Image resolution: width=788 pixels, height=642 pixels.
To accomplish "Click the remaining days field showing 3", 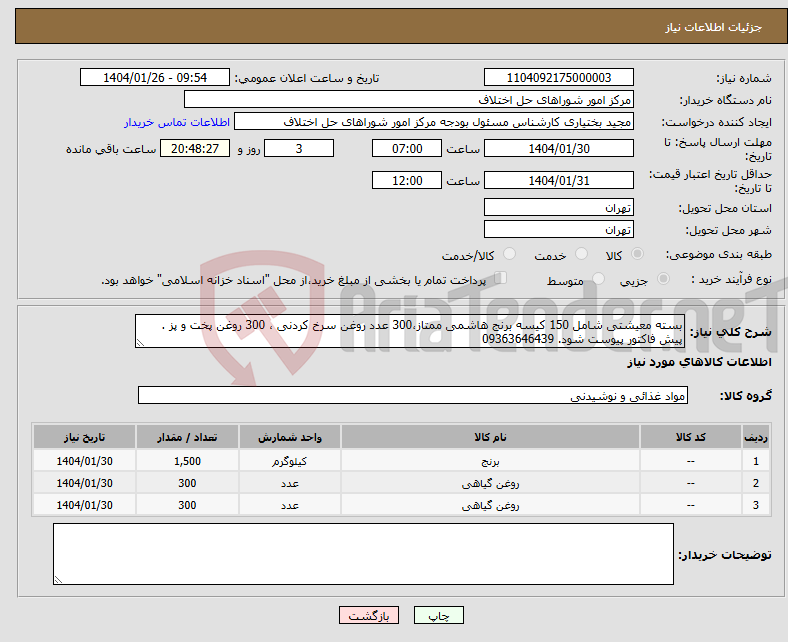I will pyautogui.click(x=299, y=148).
